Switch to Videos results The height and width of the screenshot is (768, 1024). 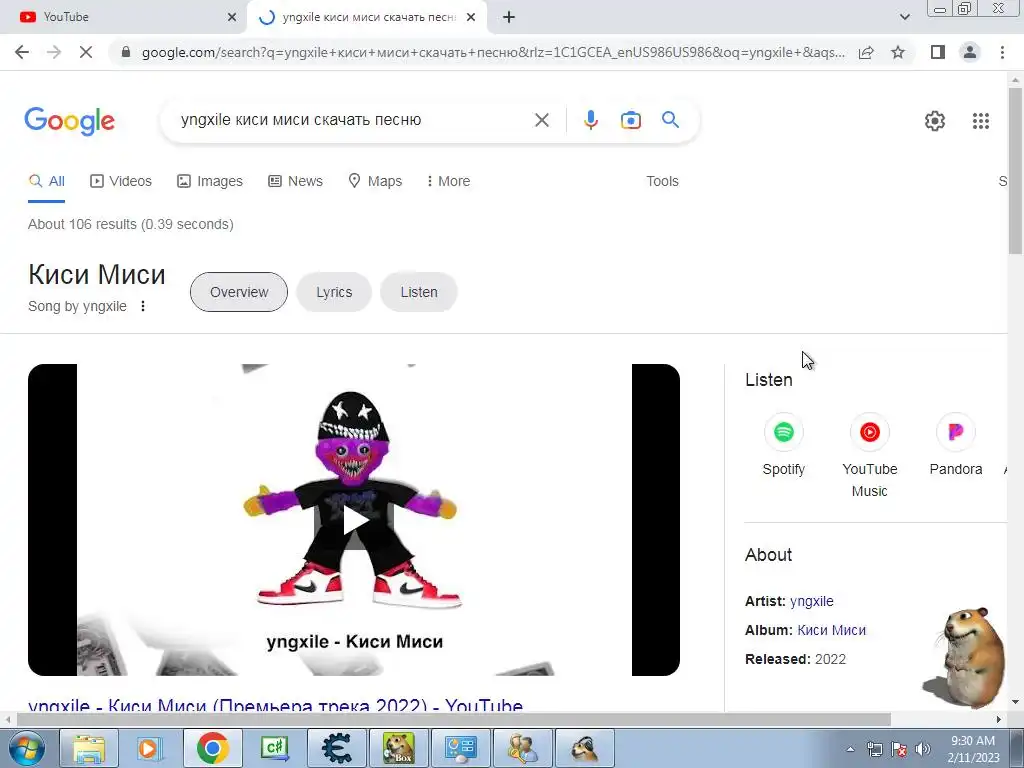[121, 181]
